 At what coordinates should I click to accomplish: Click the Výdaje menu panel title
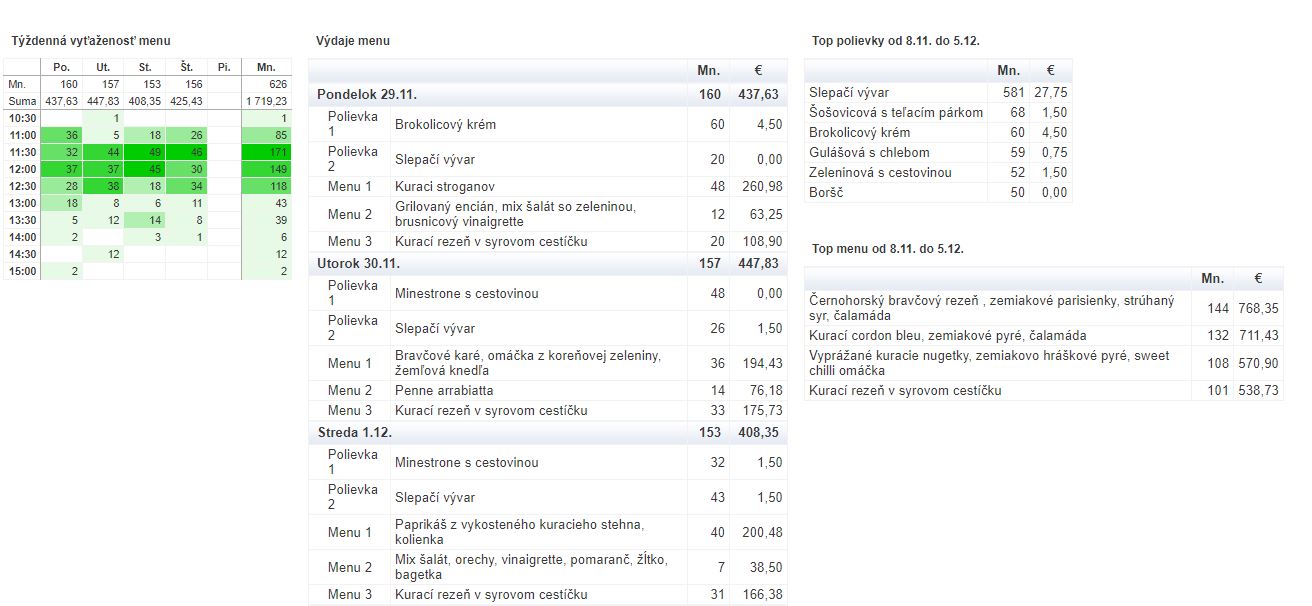point(353,41)
